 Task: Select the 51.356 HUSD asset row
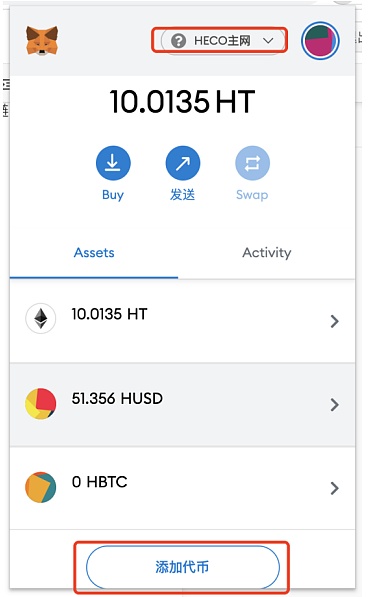pos(182,404)
